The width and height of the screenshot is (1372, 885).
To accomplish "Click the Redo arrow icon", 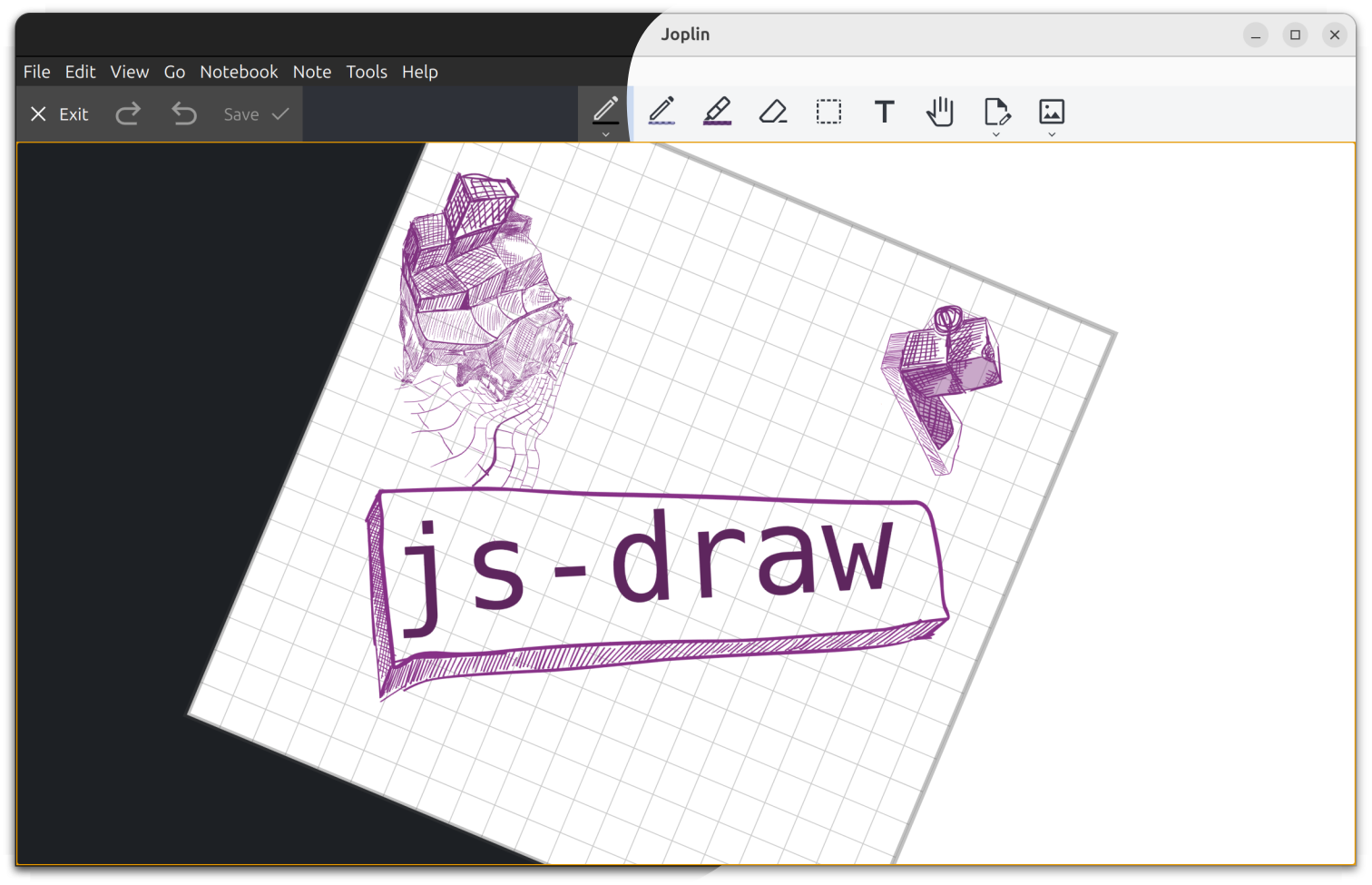I will (x=128, y=113).
